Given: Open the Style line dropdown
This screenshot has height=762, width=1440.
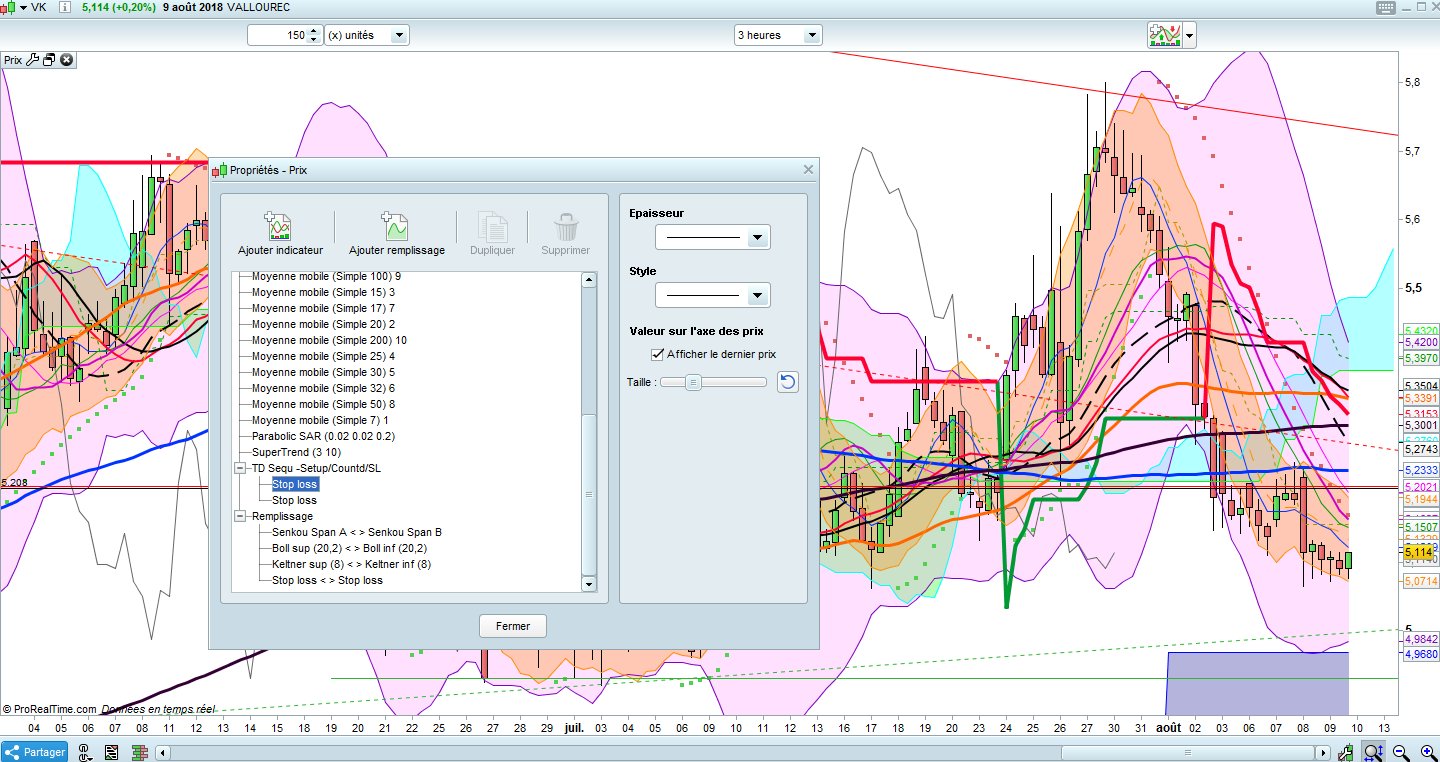Looking at the screenshot, I should click(x=757, y=296).
